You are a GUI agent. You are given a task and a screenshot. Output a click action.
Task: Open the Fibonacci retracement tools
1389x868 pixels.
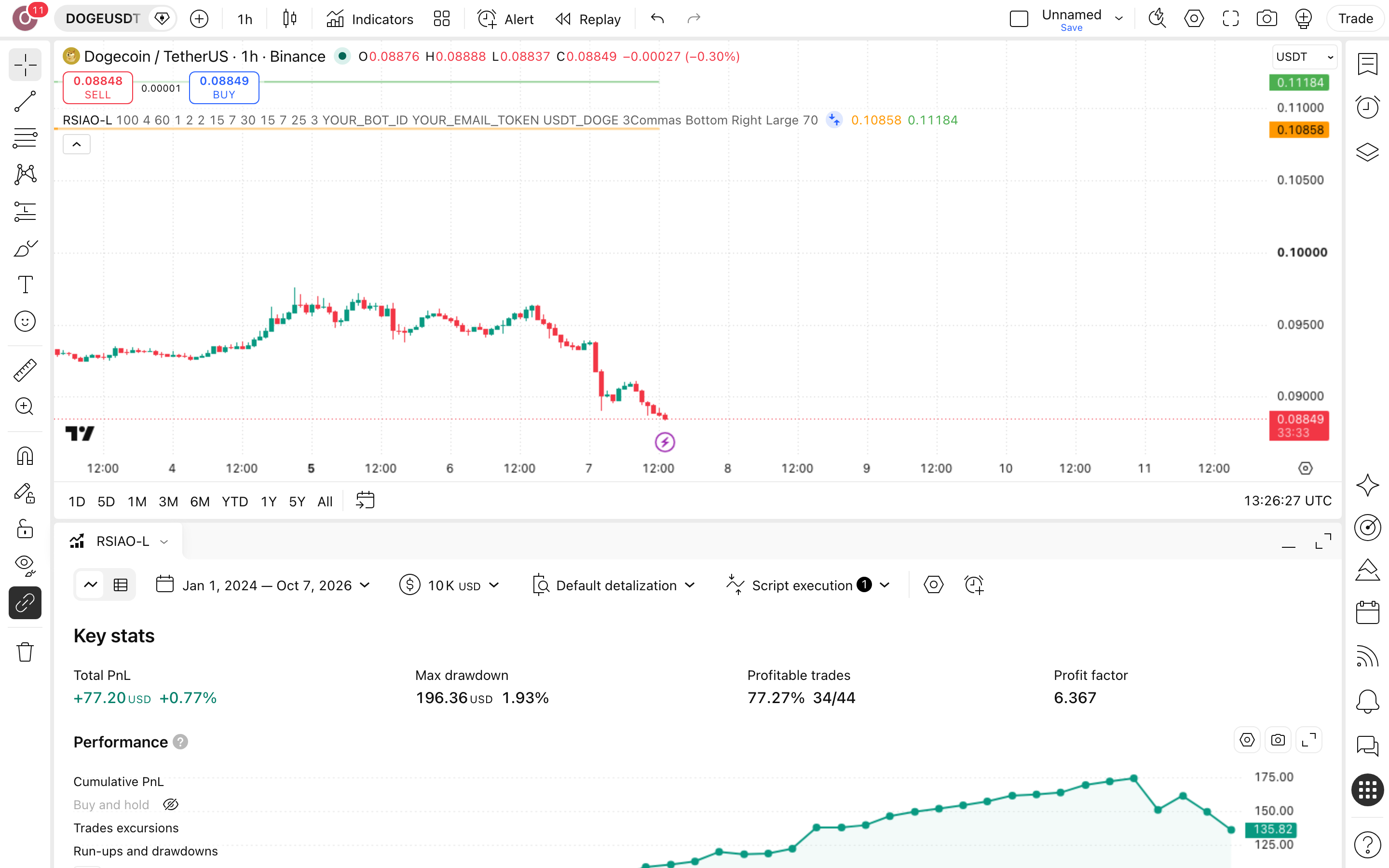25,138
